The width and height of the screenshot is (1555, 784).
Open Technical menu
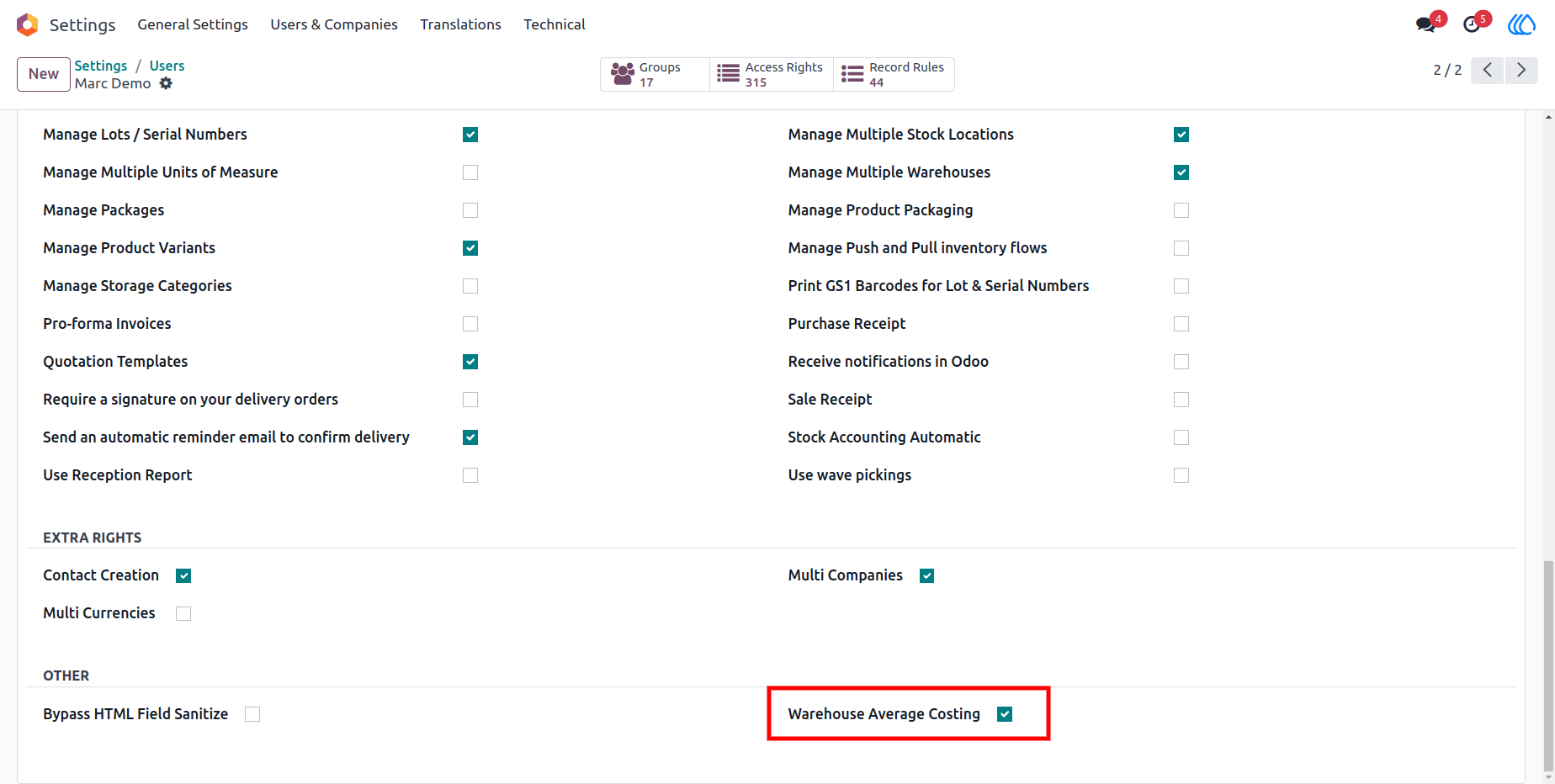pyautogui.click(x=555, y=24)
